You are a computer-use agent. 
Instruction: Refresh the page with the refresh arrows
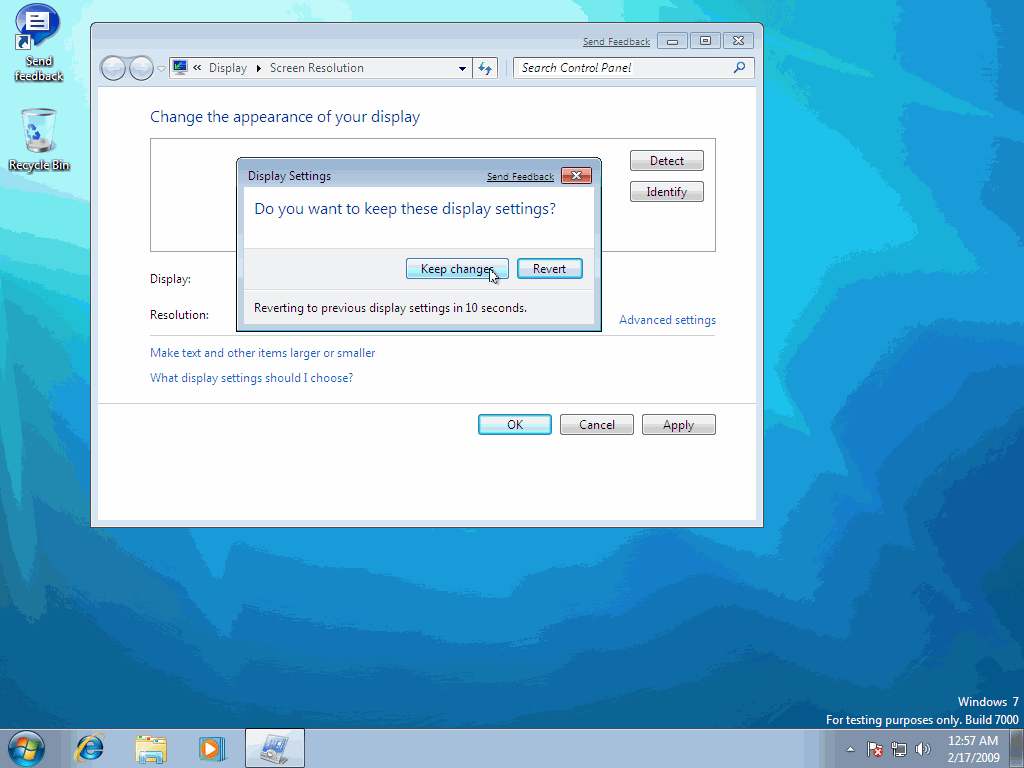pos(485,67)
